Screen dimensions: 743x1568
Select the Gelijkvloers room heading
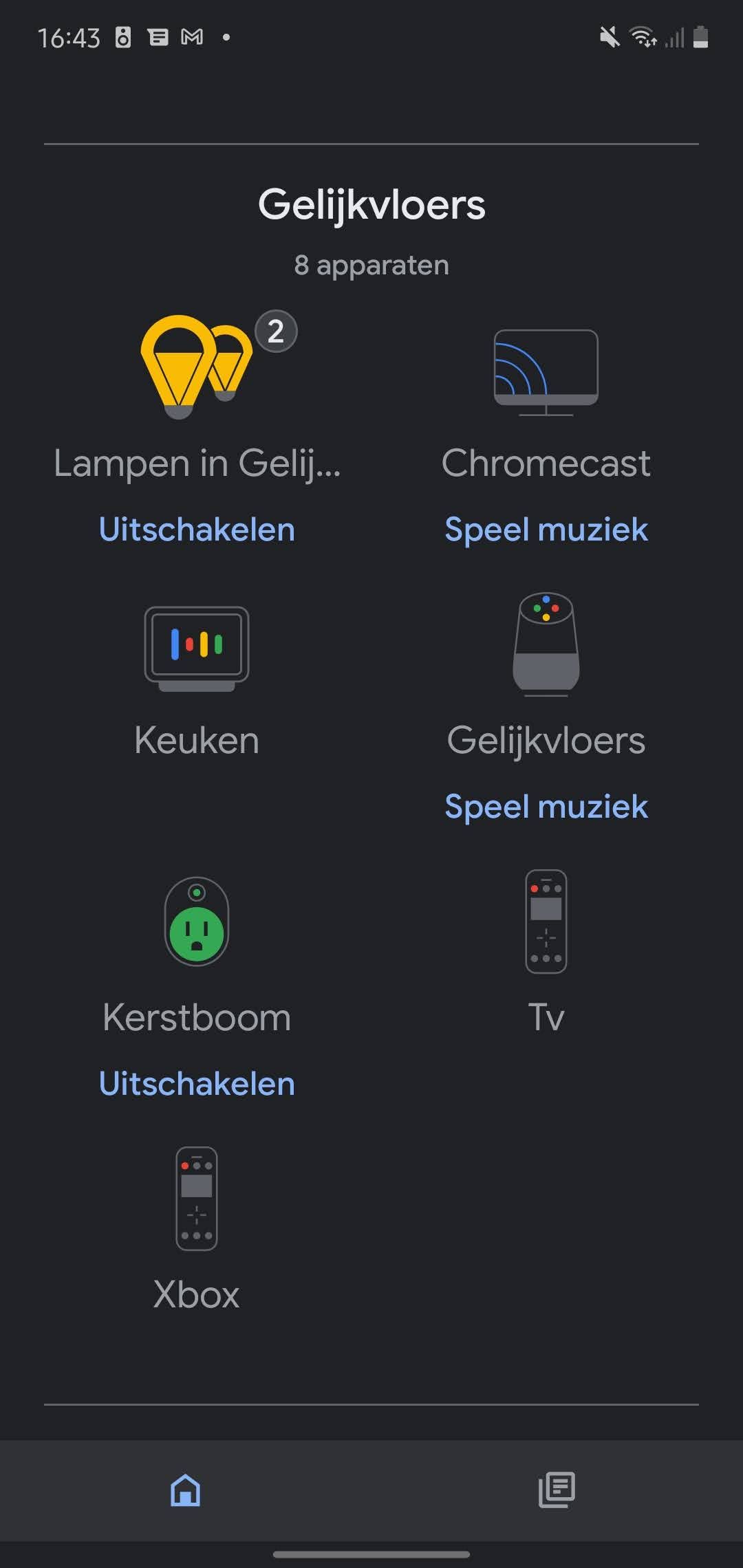click(371, 205)
